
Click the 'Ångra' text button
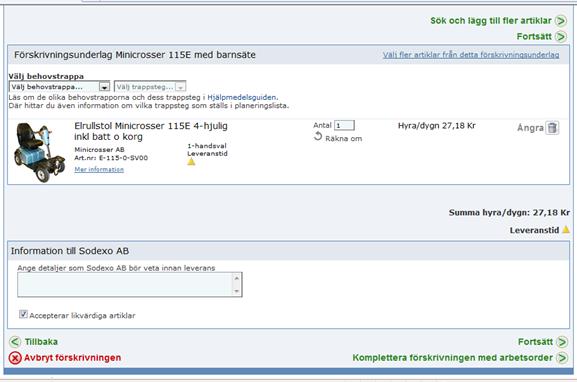click(530, 128)
